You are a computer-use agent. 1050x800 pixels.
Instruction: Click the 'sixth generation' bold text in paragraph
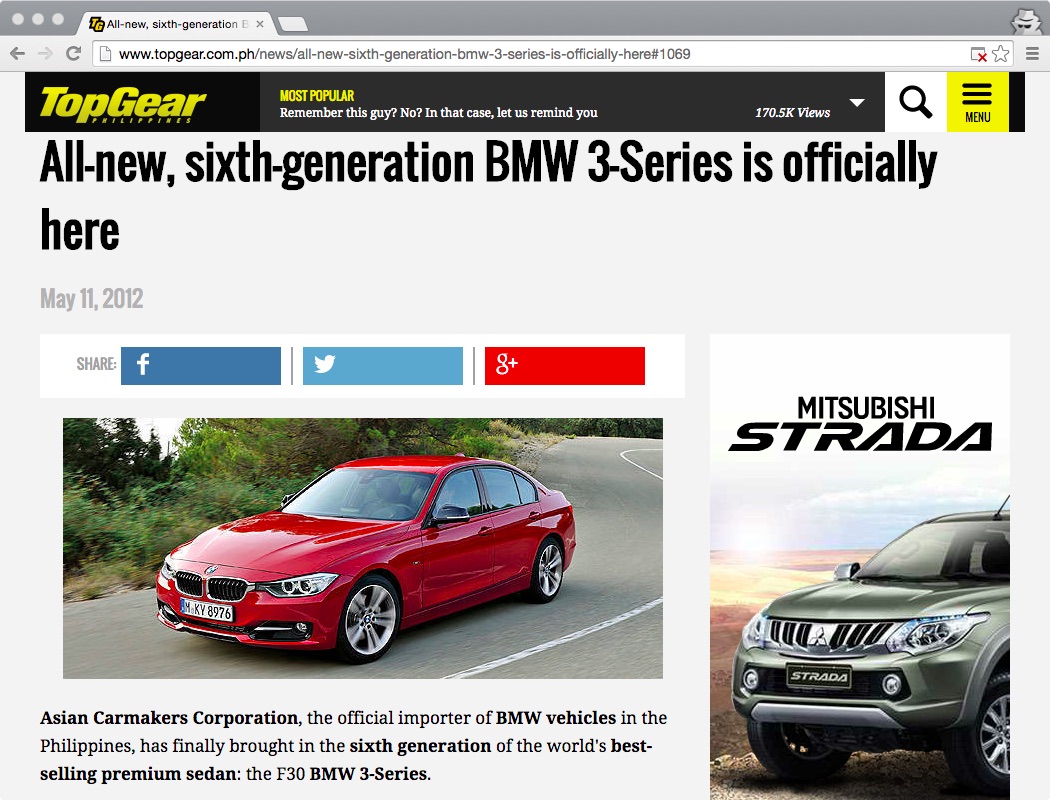pos(421,746)
